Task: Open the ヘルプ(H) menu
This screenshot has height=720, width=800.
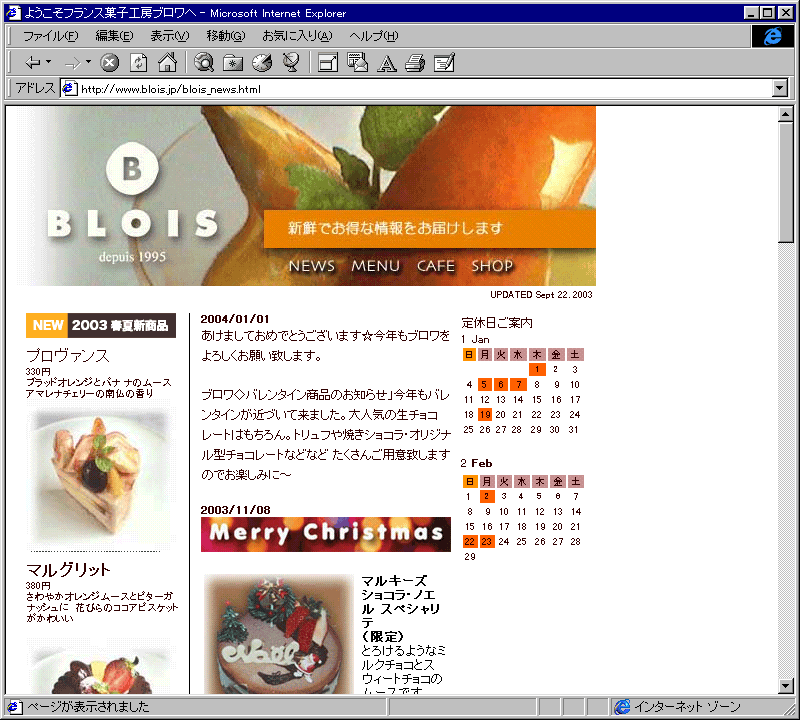Action: point(373,36)
